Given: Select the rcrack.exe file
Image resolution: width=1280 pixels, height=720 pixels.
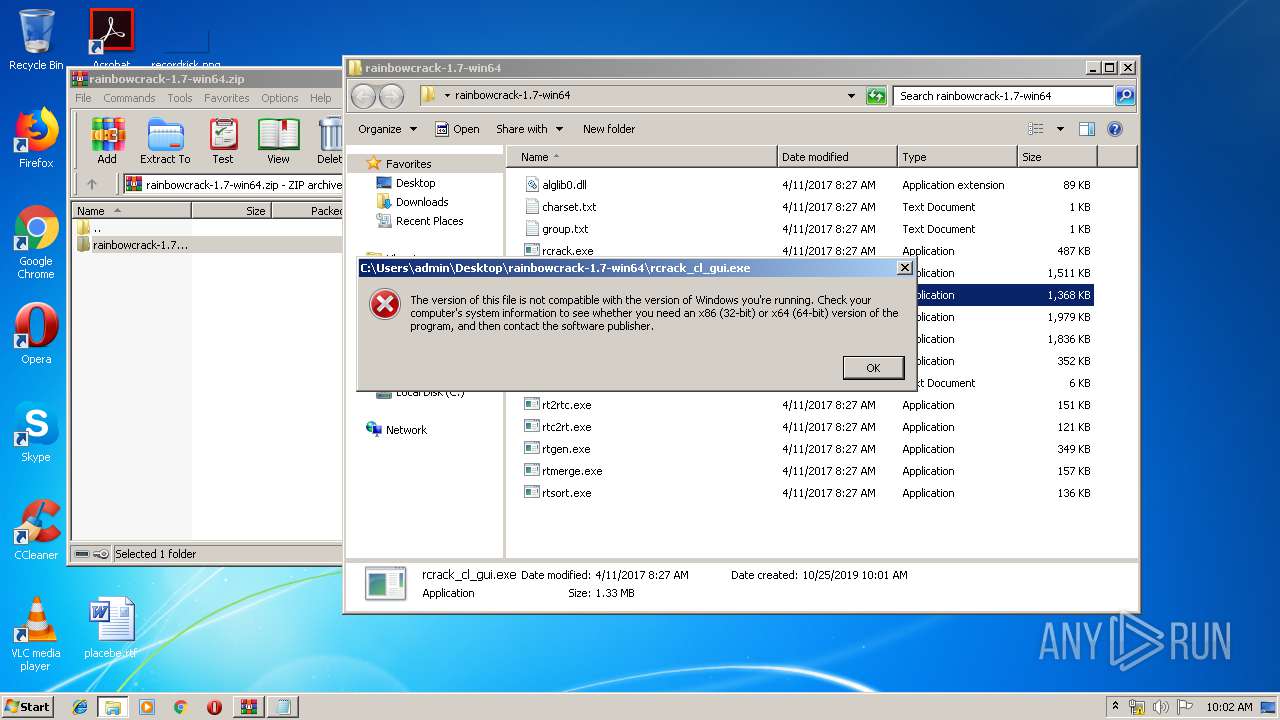Looking at the screenshot, I should (558, 251).
